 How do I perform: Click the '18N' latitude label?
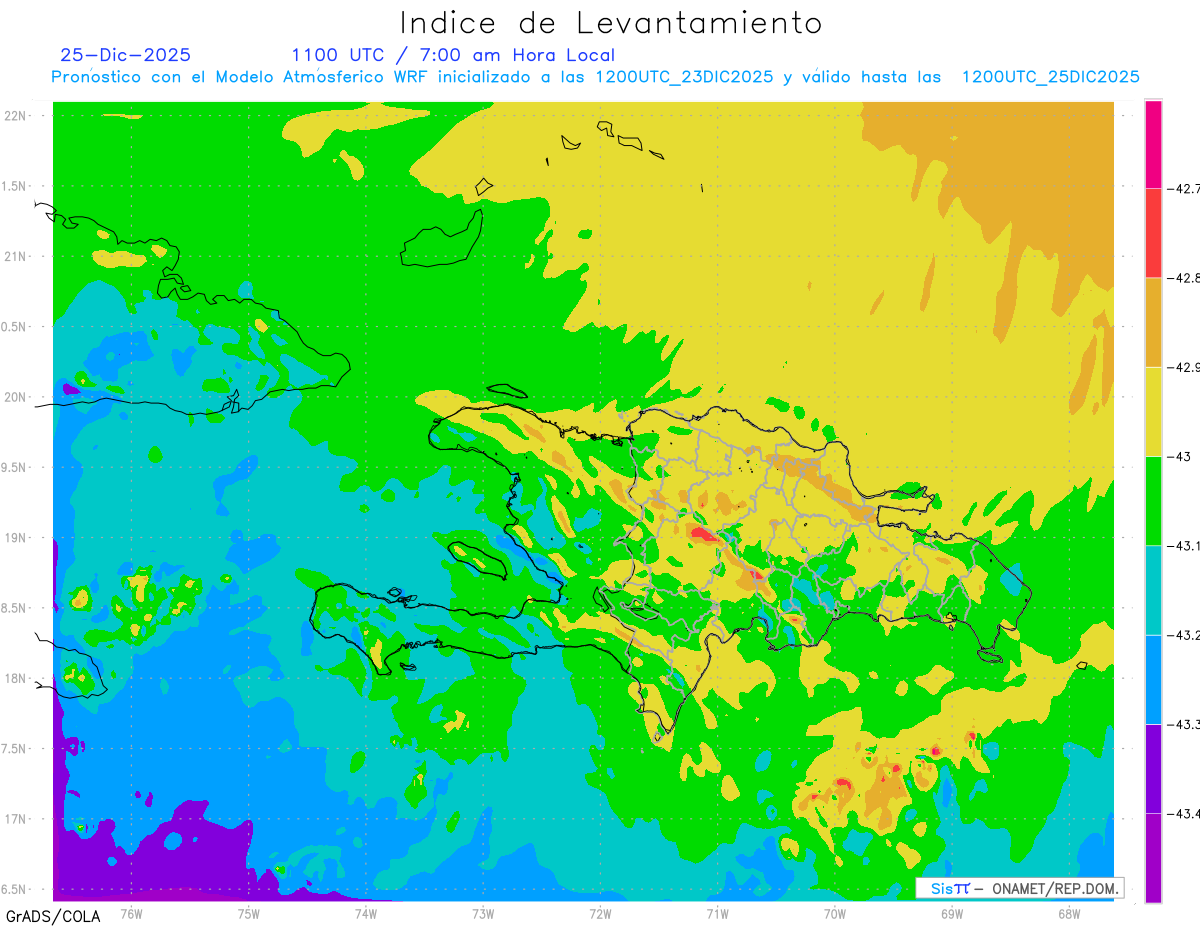(x=17, y=678)
